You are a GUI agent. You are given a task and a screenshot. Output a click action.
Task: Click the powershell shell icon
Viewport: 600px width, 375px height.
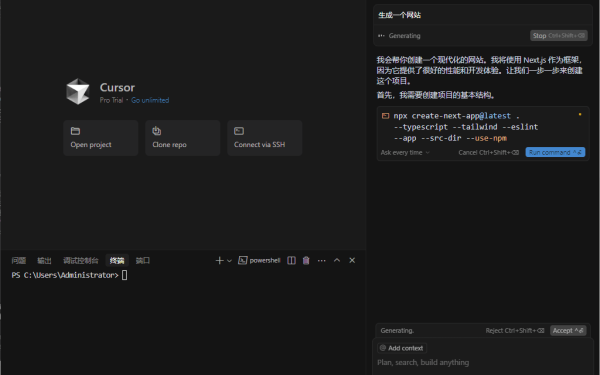pyautogui.click(x=242, y=261)
